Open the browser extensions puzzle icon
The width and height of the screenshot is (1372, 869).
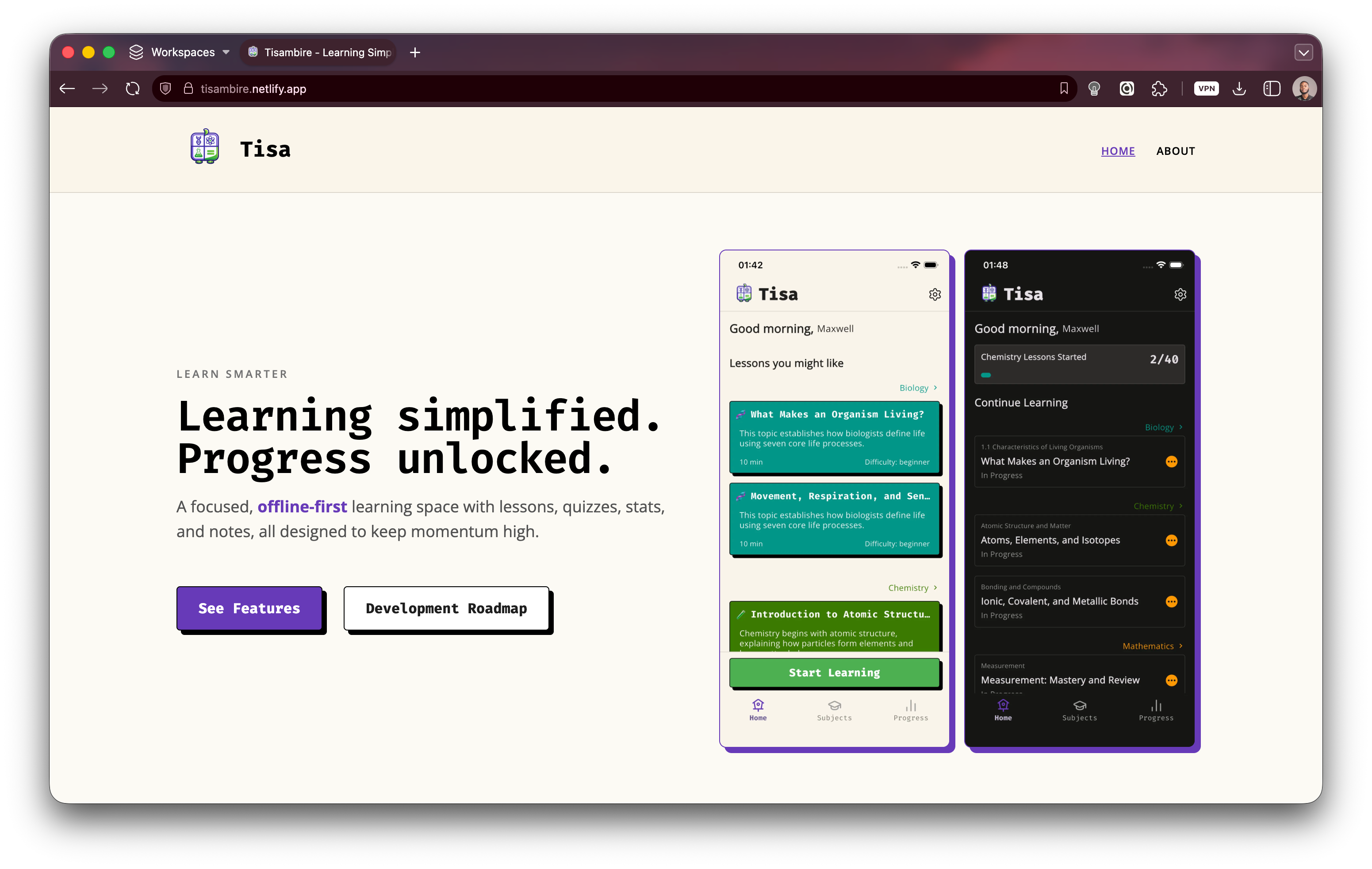pos(1159,89)
